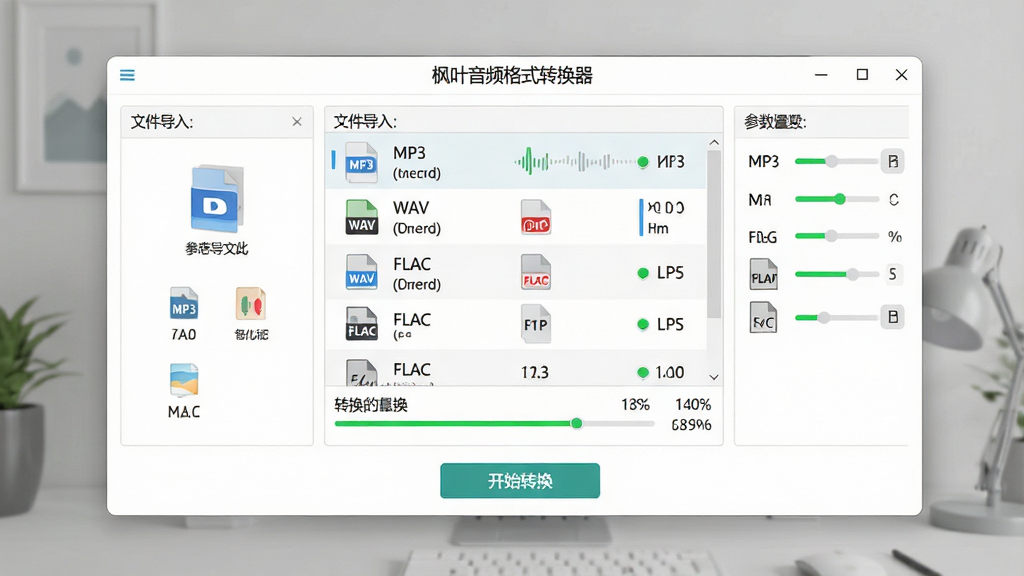Click the conversion progress slider
Viewport: 1024px width, 576px height.
tap(494, 424)
